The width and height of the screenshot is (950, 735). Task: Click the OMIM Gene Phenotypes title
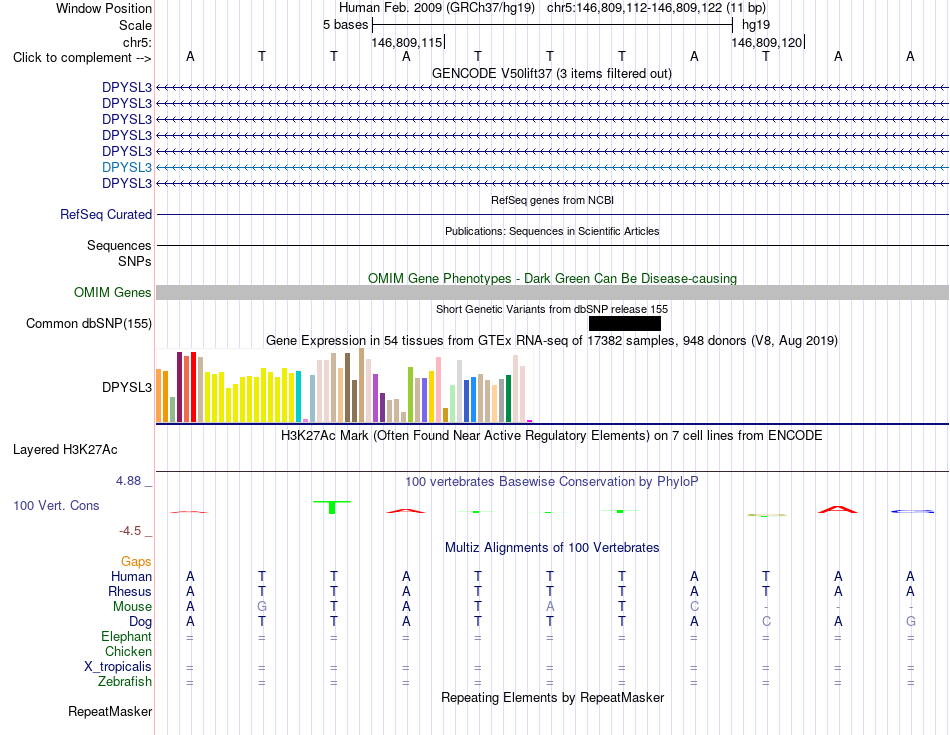(x=552, y=278)
